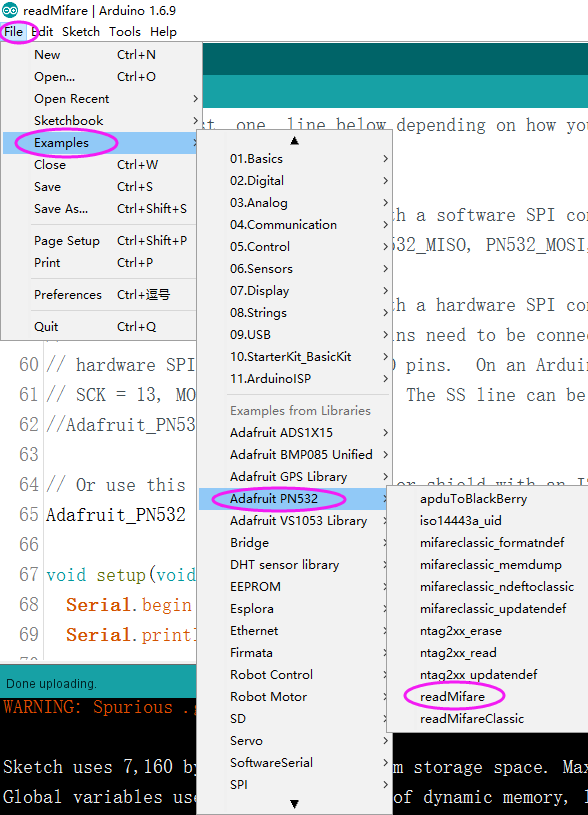The image size is (588, 815).
Task: Open the readMifare example
Action: click(x=488, y=696)
